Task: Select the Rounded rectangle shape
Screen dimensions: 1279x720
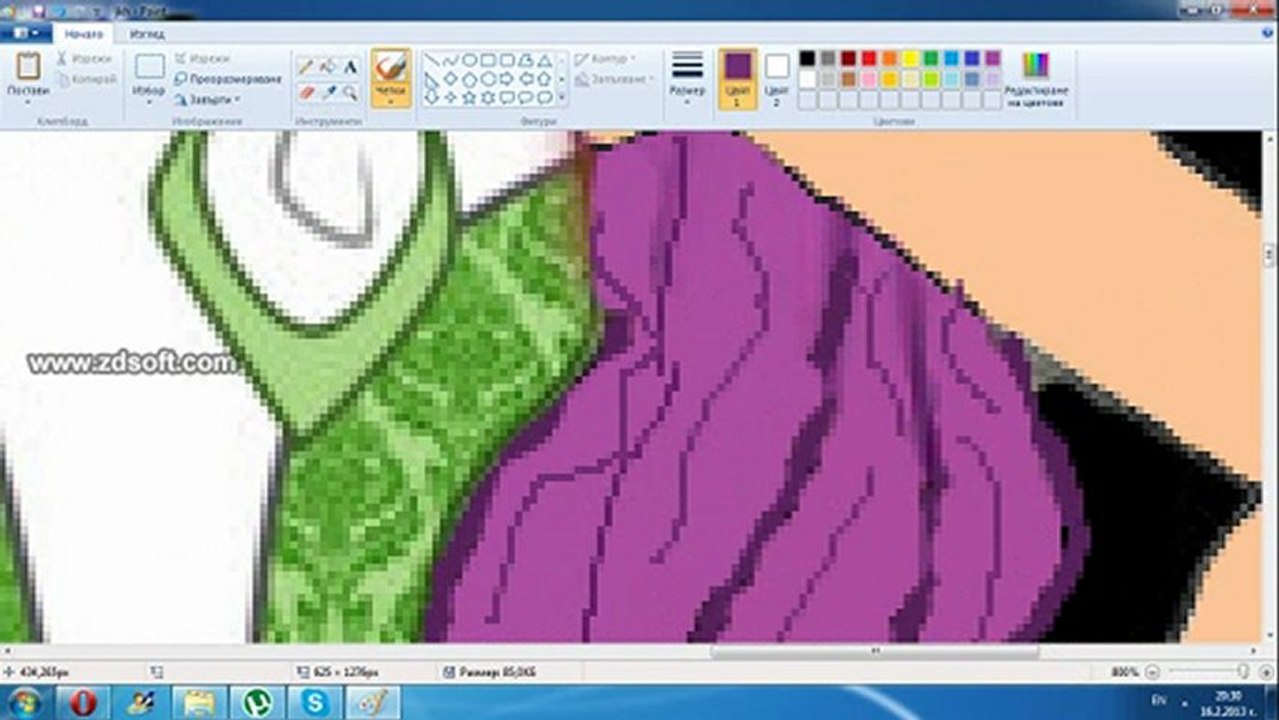Action: point(507,60)
